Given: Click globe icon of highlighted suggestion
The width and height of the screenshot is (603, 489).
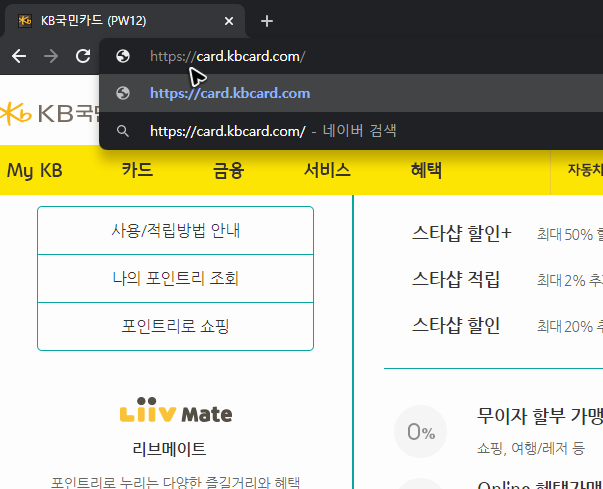Looking at the screenshot, I should [x=123, y=93].
